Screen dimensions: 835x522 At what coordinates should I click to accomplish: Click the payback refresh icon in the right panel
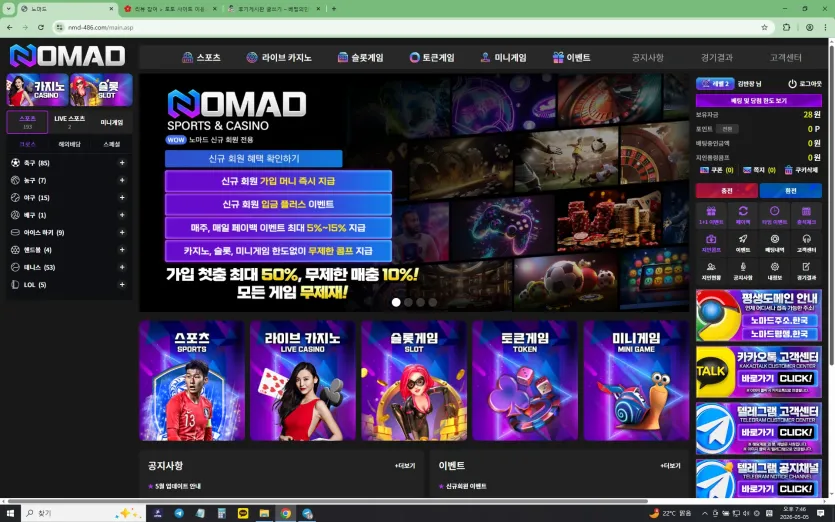coord(743,215)
